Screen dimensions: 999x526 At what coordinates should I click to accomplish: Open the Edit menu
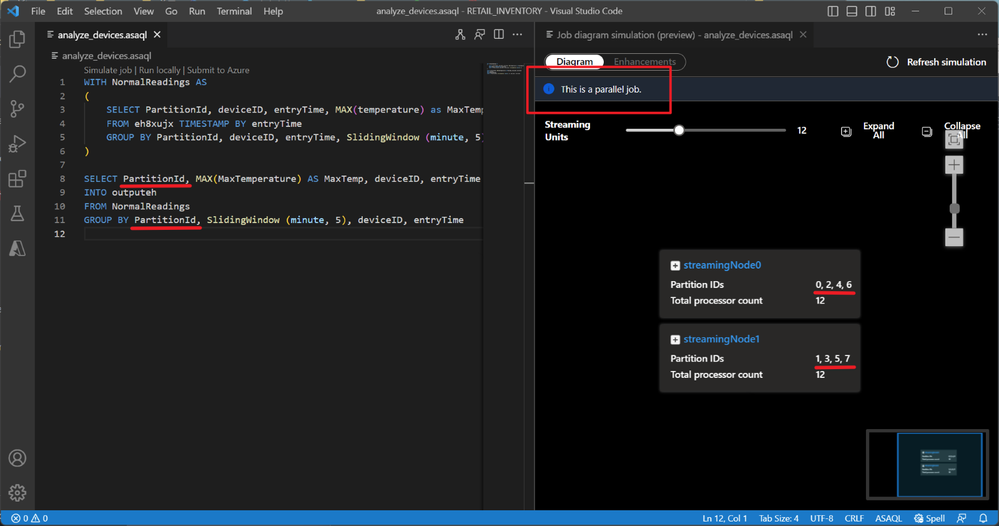tap(64, 11)
